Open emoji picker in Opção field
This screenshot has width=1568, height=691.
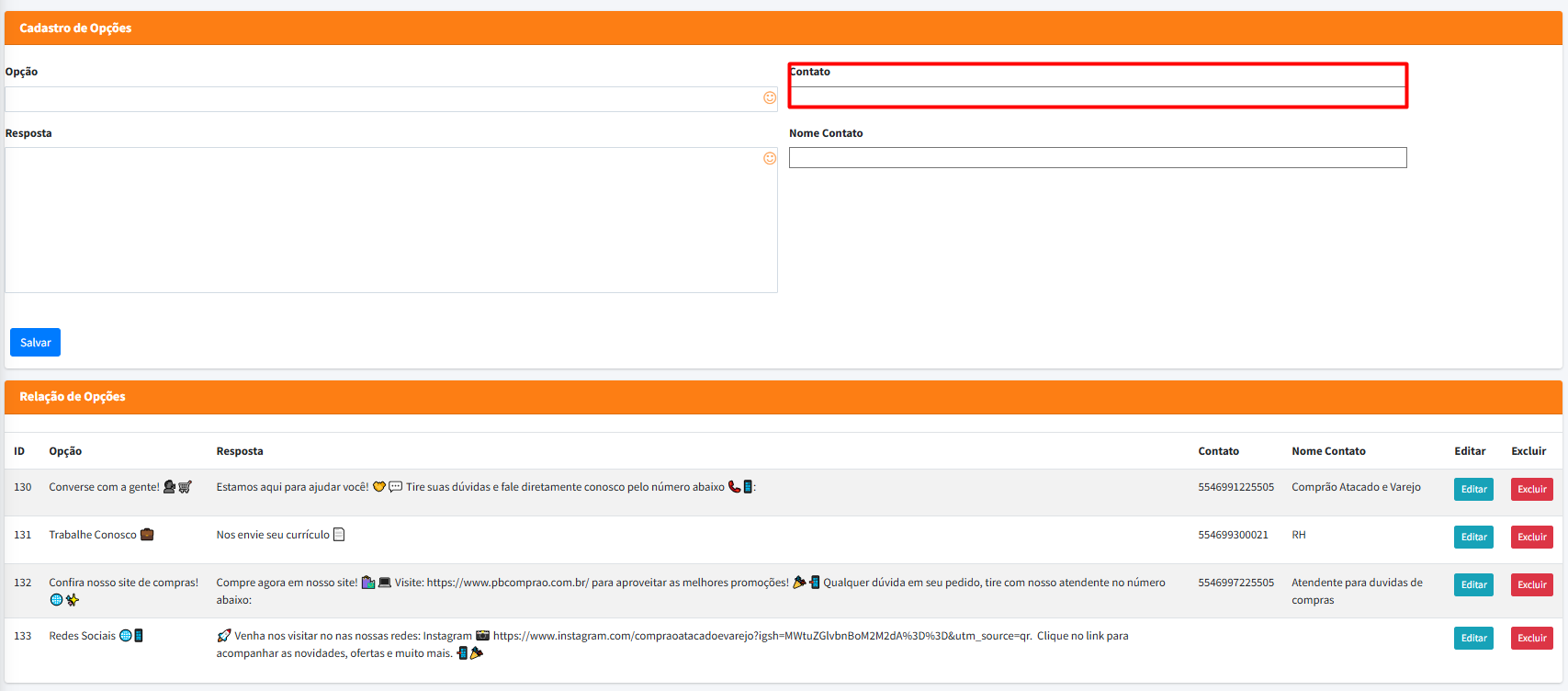[770, 98]
